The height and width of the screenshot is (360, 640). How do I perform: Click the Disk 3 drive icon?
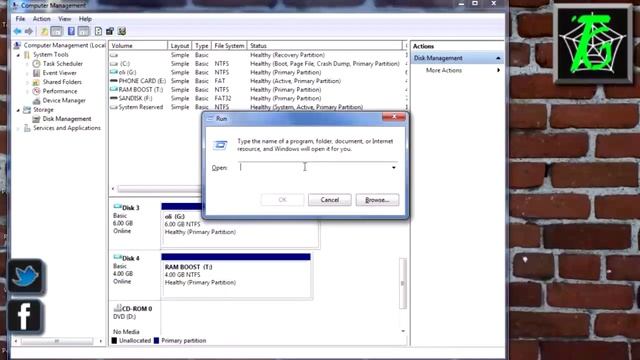tap(118, 207)
